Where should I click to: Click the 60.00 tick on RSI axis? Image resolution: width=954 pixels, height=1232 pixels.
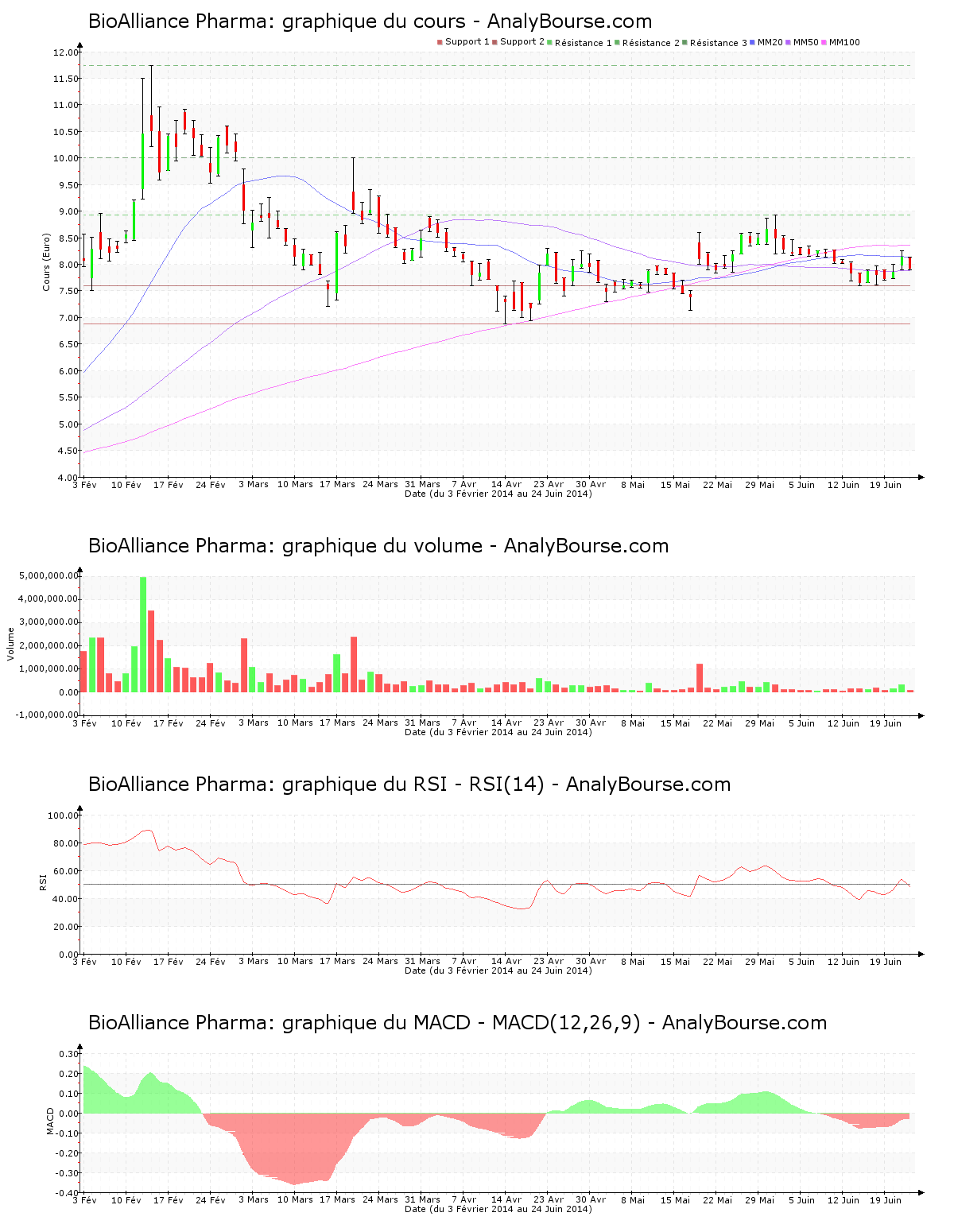tap(66, 871)
